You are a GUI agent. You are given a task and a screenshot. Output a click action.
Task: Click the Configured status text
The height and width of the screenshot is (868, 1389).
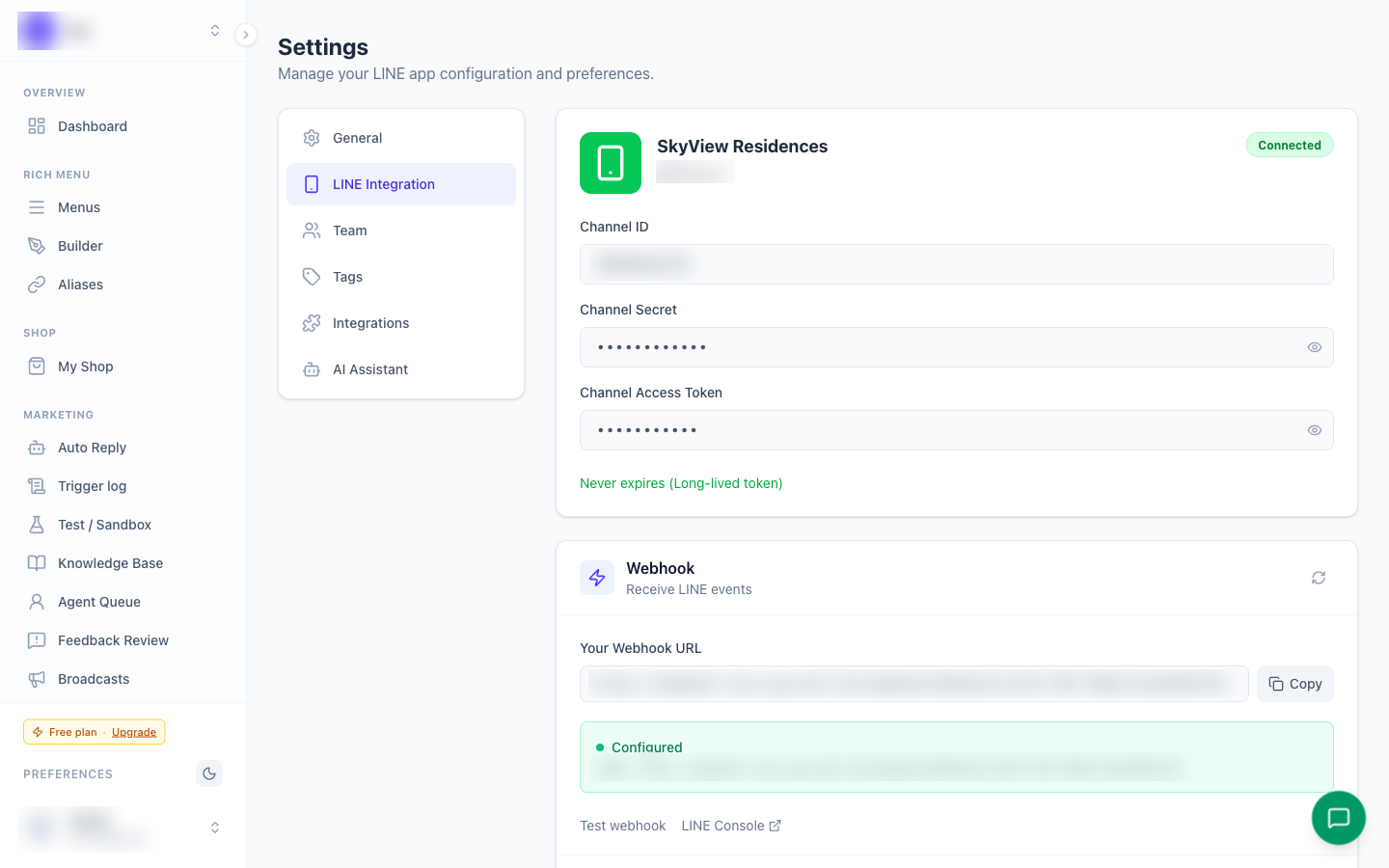click(x=647, y=747)
